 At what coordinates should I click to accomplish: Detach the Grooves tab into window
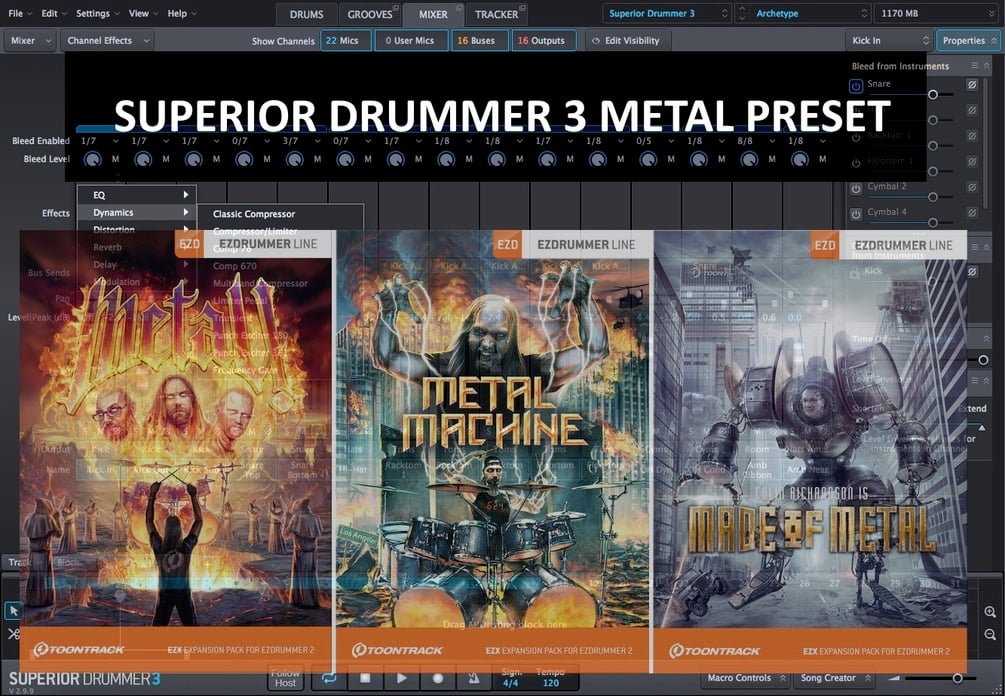tap(396, 8)
